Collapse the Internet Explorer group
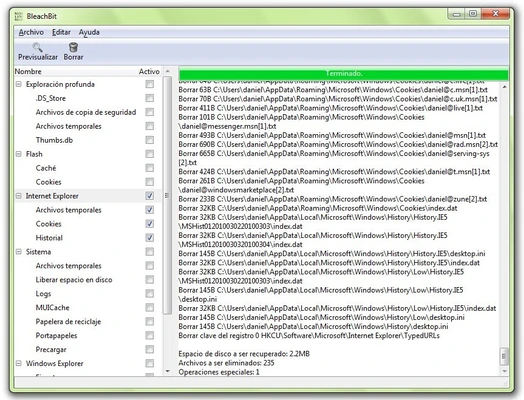This screenshot has height=400, width=524. (19, 196)
